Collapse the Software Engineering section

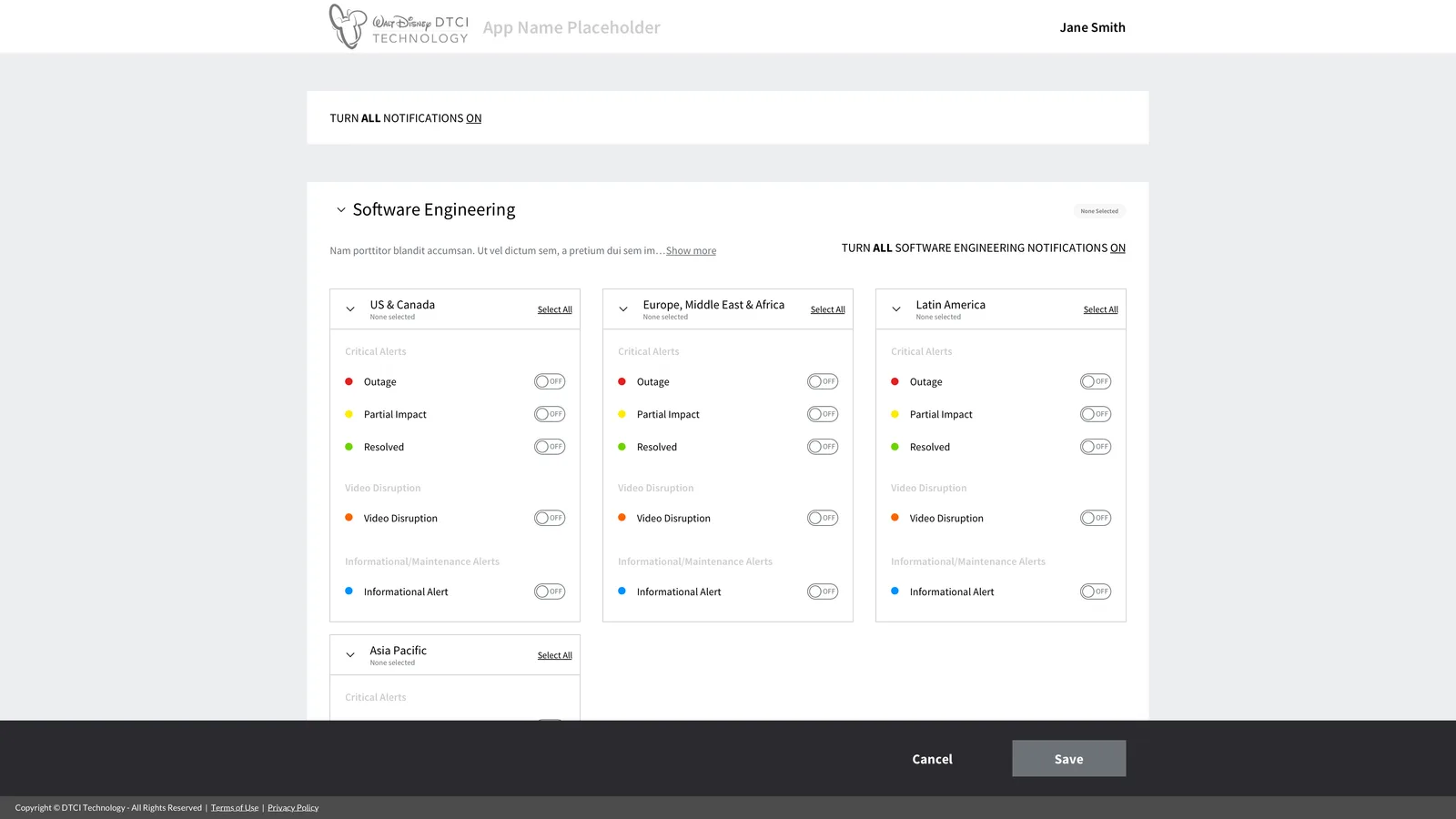pyautogui.click(x=341, y=210)
